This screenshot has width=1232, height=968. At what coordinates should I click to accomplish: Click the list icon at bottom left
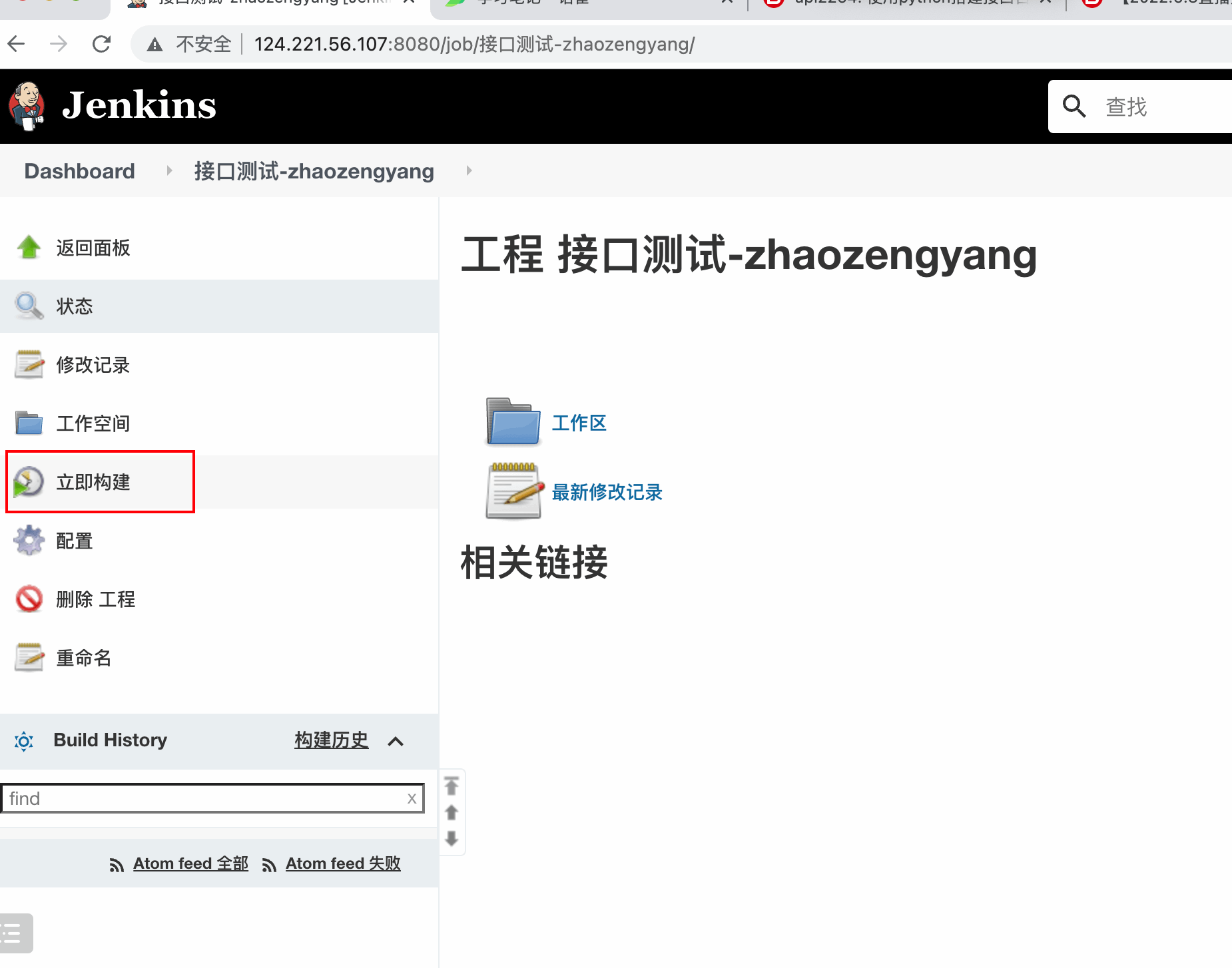pos(13,933)
